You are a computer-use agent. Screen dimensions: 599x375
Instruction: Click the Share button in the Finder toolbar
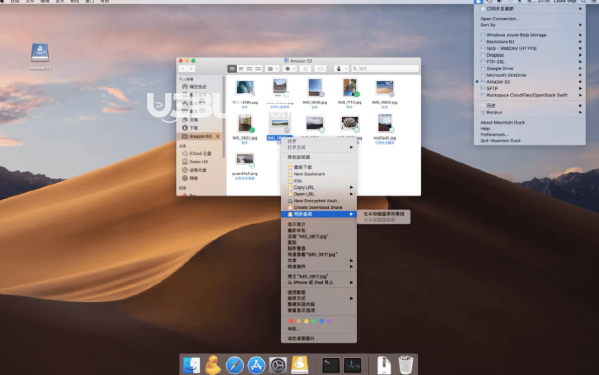pyautogui.click(x=305, y=69)
